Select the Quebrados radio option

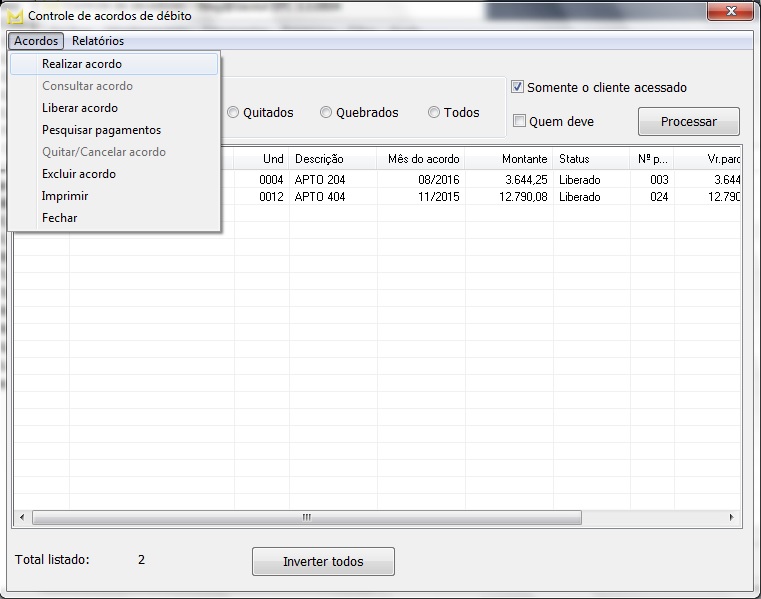coord(326,113)
